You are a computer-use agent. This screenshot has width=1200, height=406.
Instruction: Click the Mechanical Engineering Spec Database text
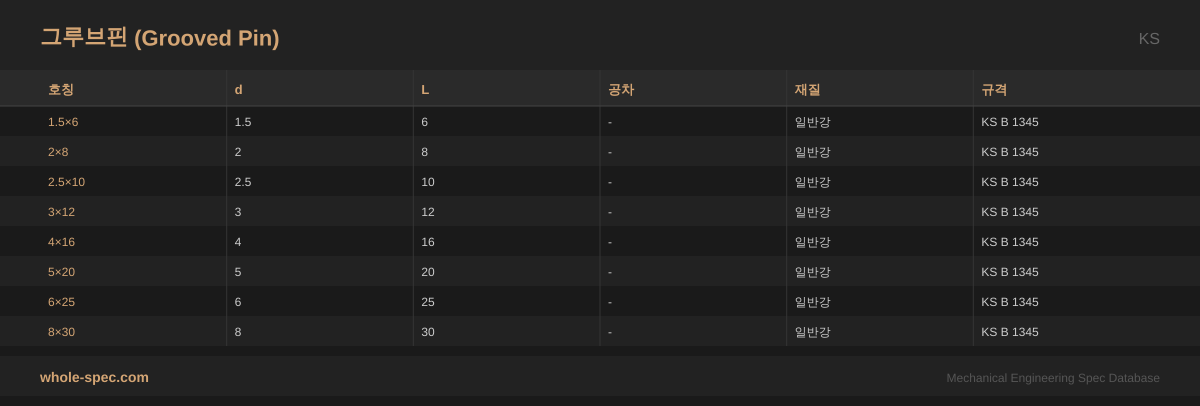point(1053,378)
